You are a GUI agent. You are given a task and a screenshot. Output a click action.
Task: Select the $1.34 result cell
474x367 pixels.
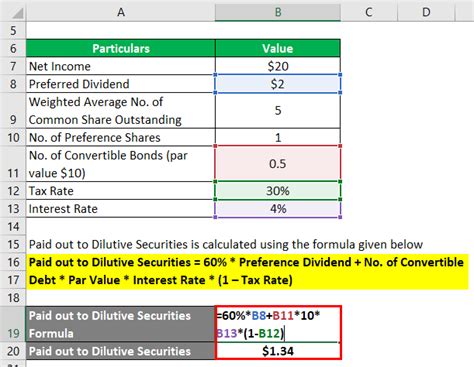click(x=278, y=351)
